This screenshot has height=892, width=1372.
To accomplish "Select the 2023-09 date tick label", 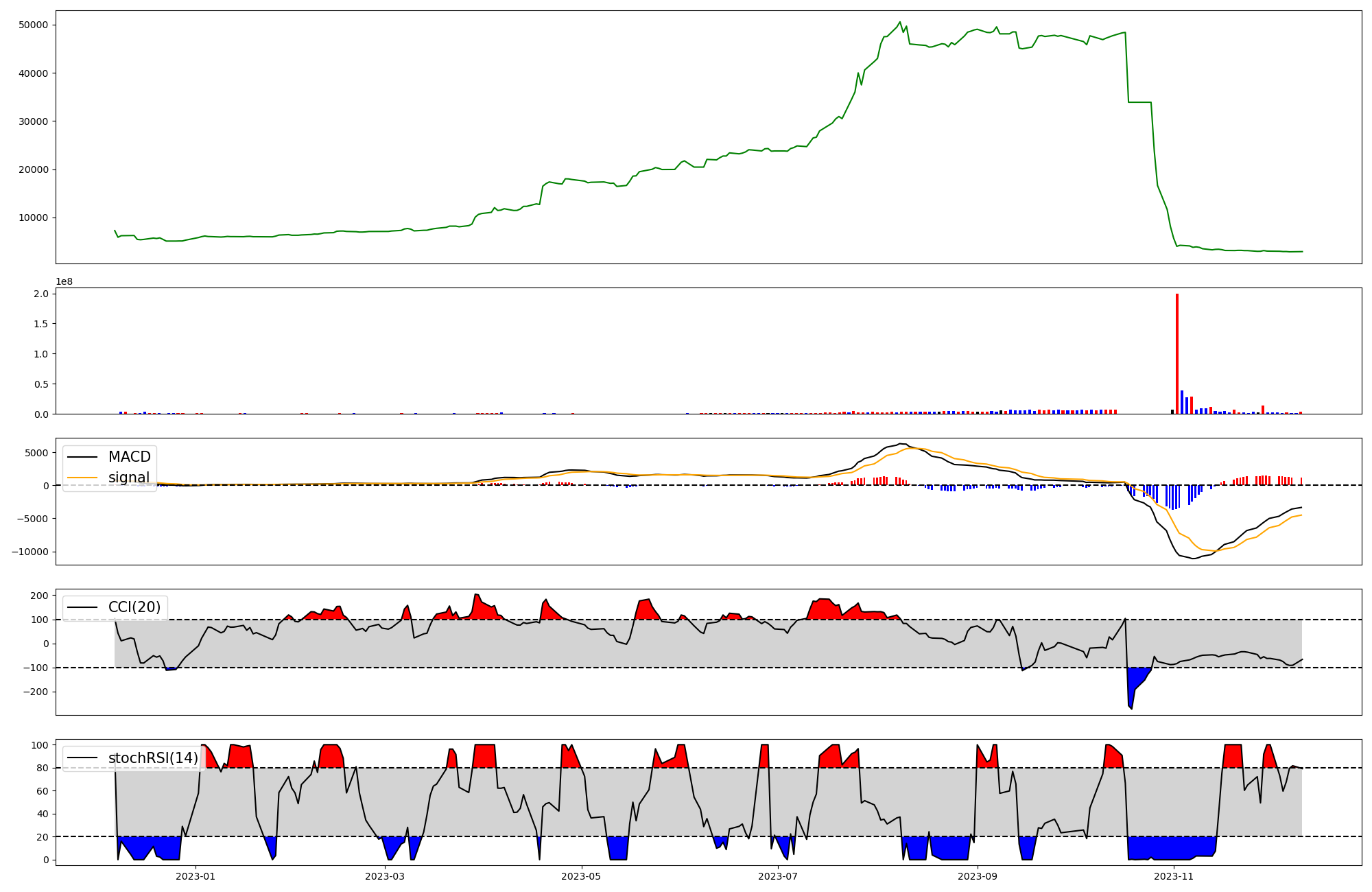I will (977, 876).
